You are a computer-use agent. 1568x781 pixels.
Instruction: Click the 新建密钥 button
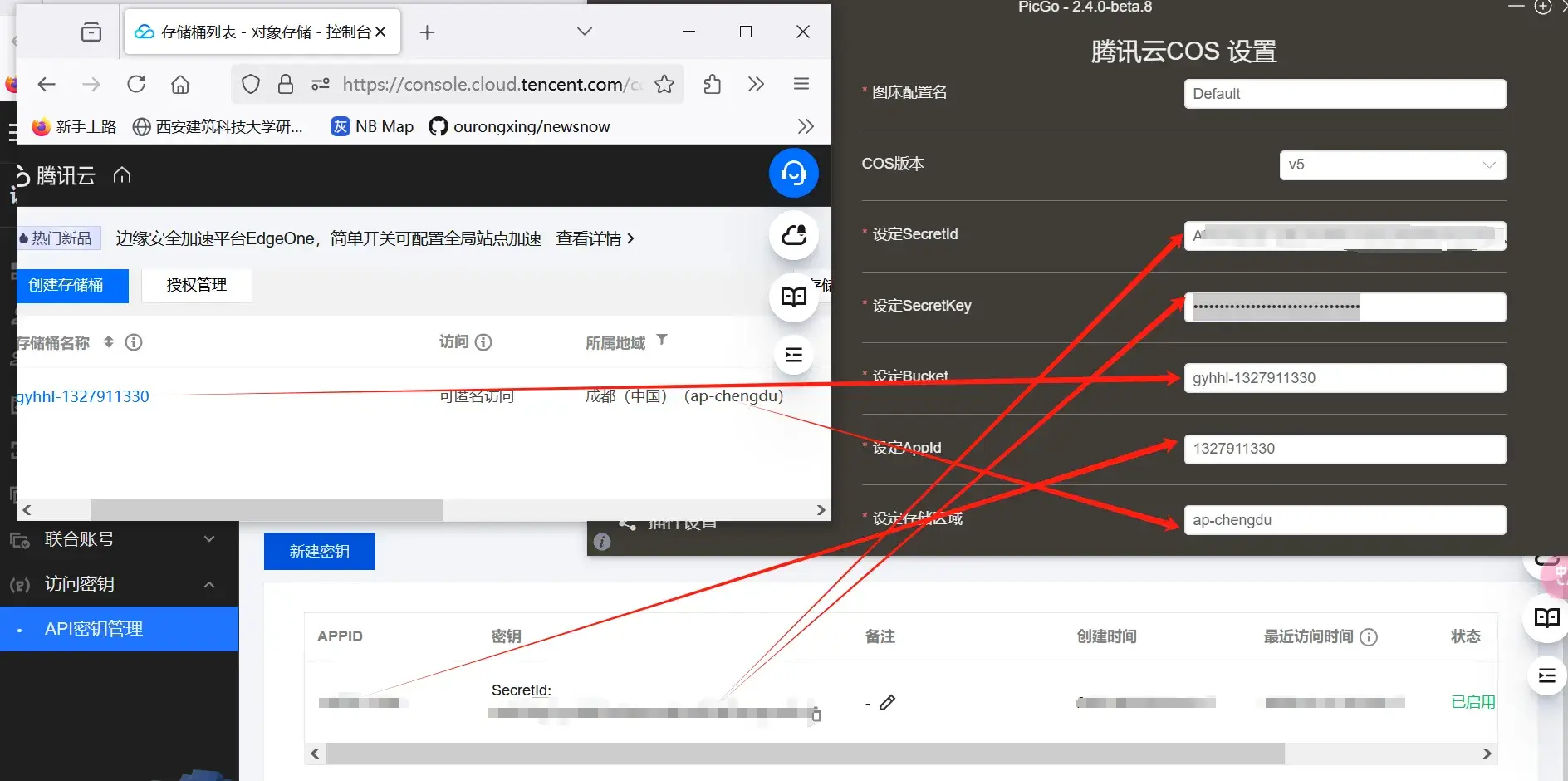coord(319,551)
